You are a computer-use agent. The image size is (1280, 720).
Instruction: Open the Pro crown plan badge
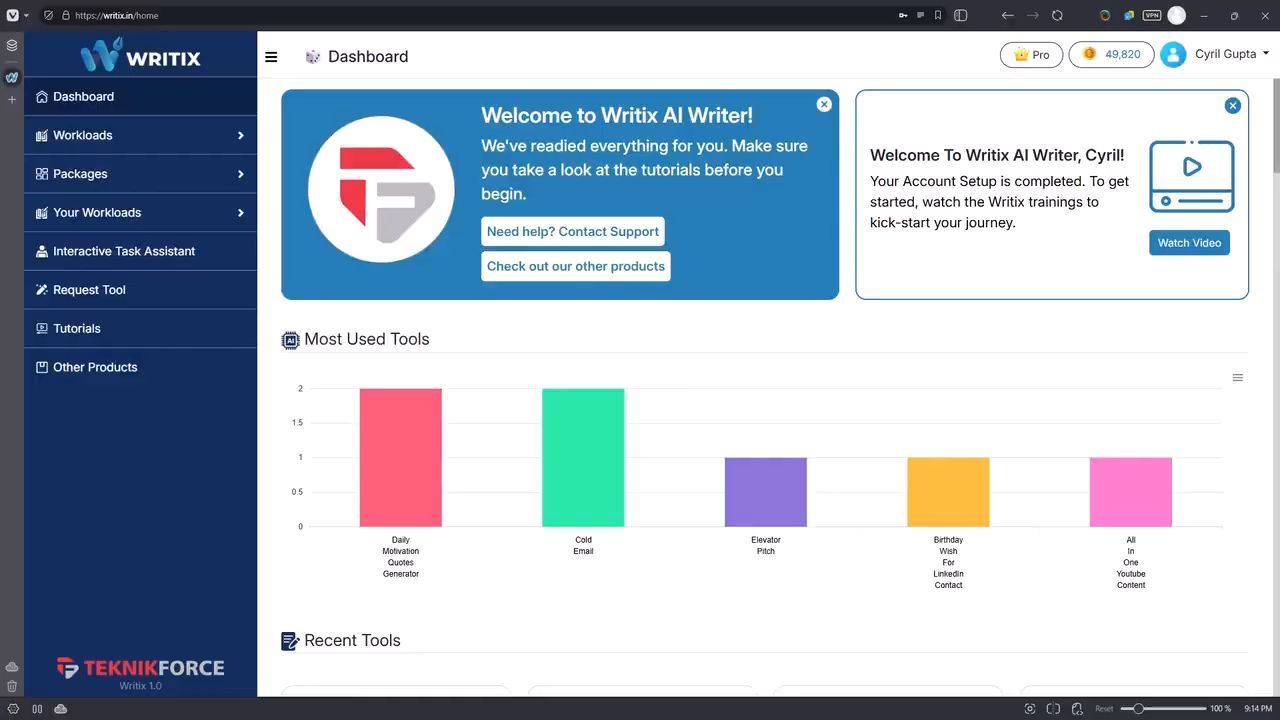(x=1031, y=55)
